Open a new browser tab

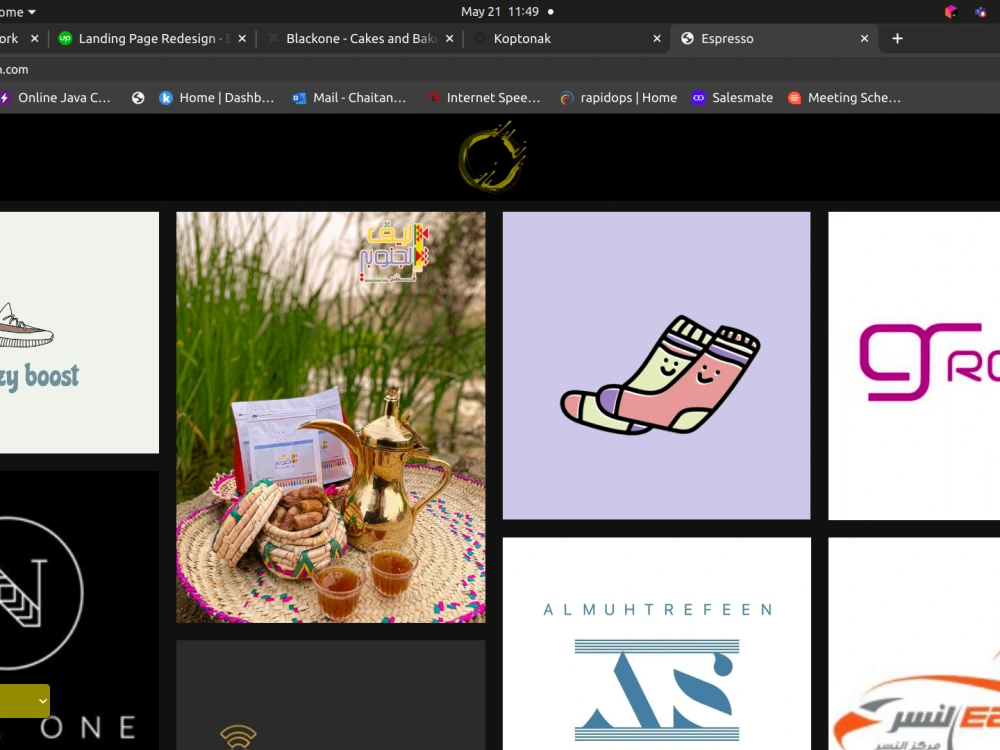click(897, 39)
